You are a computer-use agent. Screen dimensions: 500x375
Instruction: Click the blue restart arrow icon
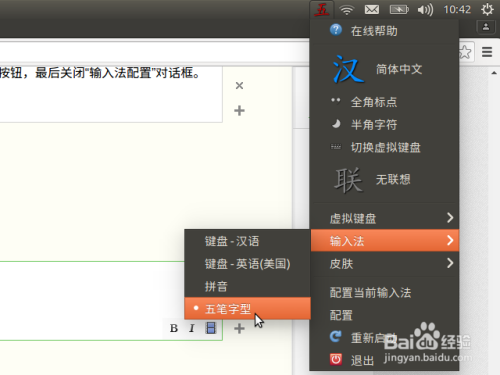click(x=336, y=337)
